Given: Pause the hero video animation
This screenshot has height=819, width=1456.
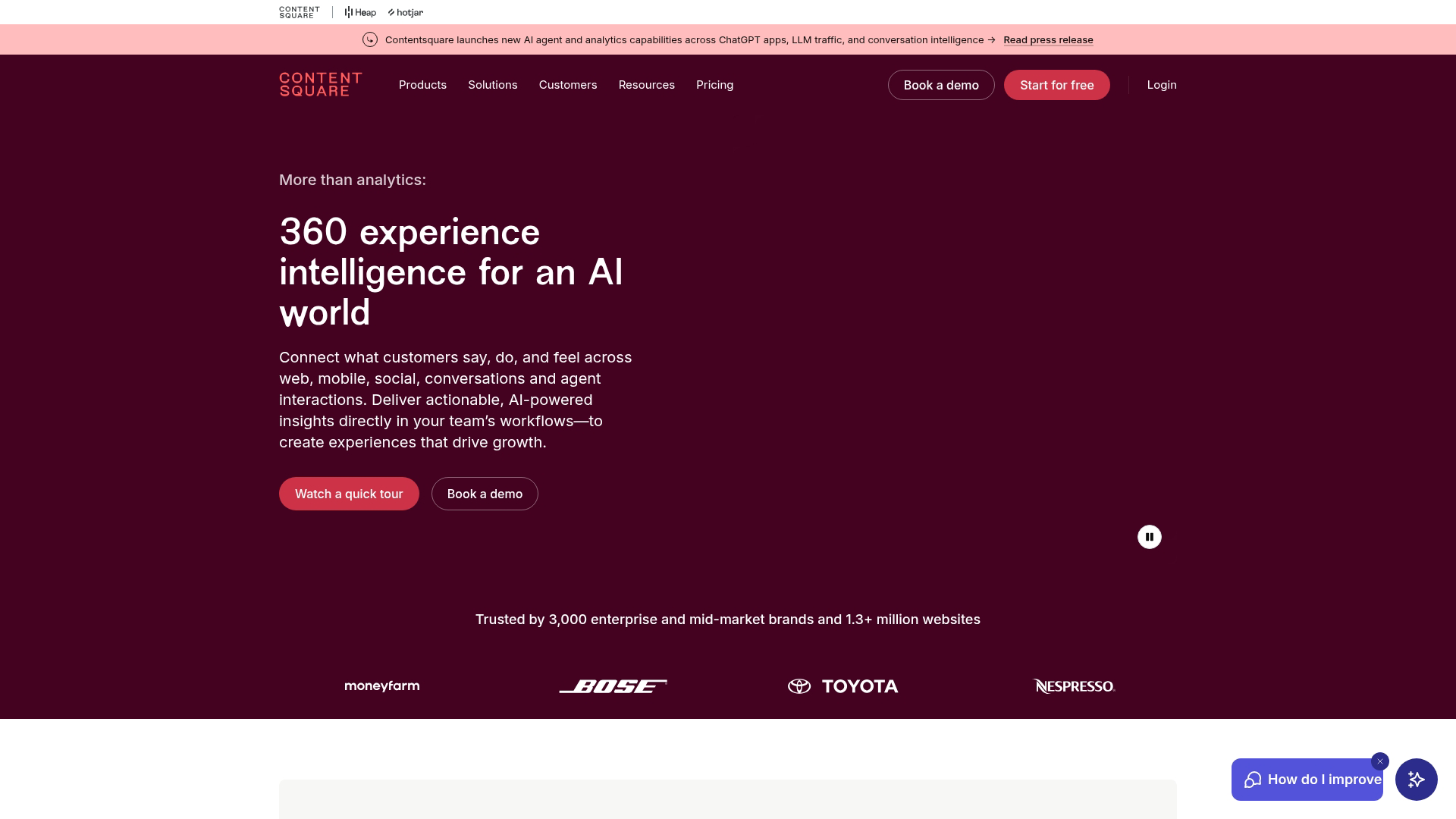Looking at the screenshot, I should [x=1149, y=537].
